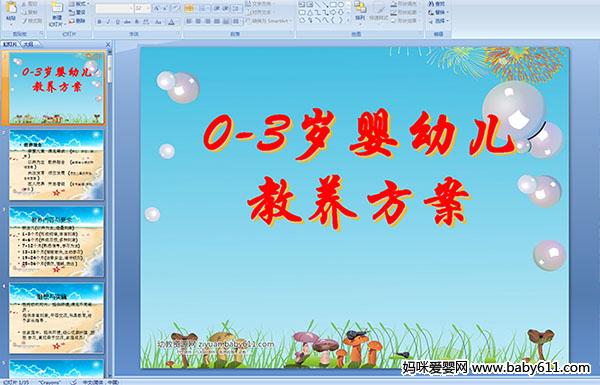Click the Quick Styles icon
Screen dimensions: 600x385
(x=379, y=11)
